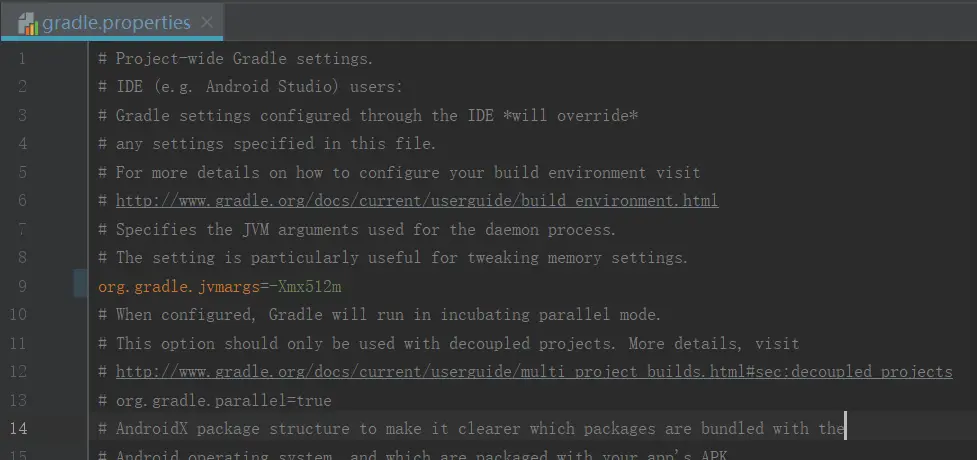977x460 pixels.
Task: Click the 'will override' comment line
Action: (x=368, y=116)
